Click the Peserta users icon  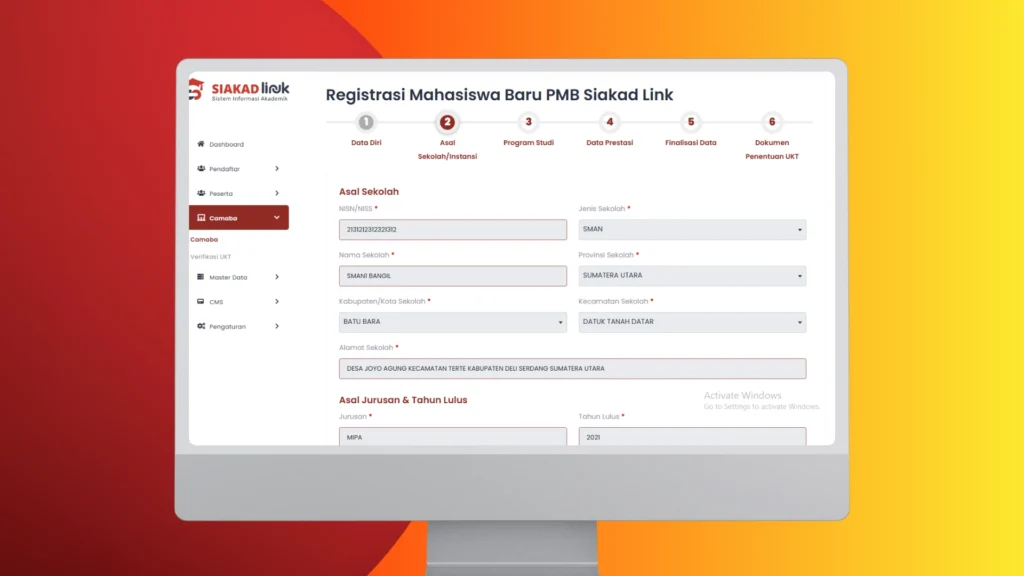(x=200, y=193)
